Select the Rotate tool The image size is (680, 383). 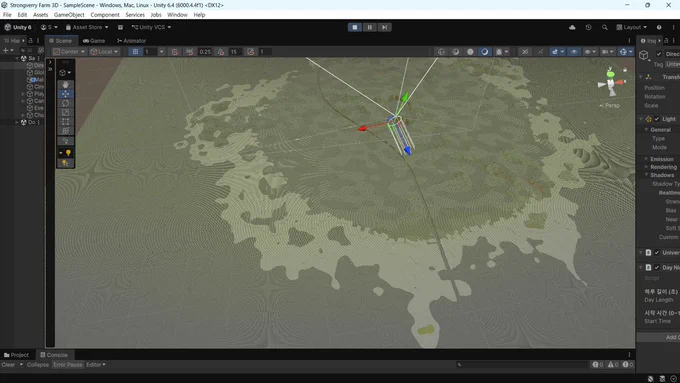click(x=65, y=103)
